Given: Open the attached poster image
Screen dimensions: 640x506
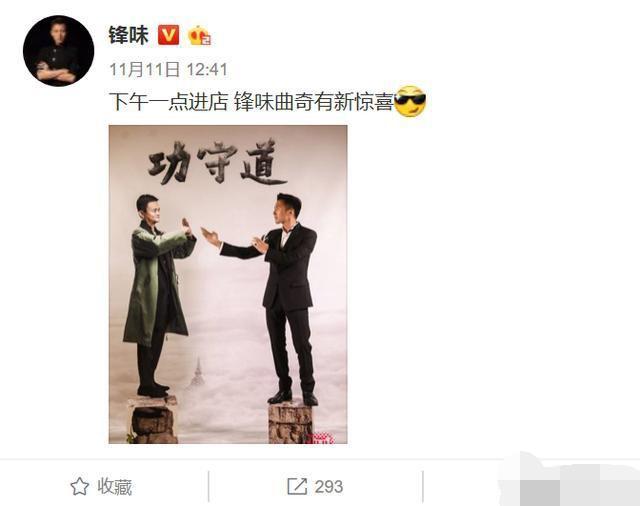Looking at the screenshot, I should (x=228, y=284).
